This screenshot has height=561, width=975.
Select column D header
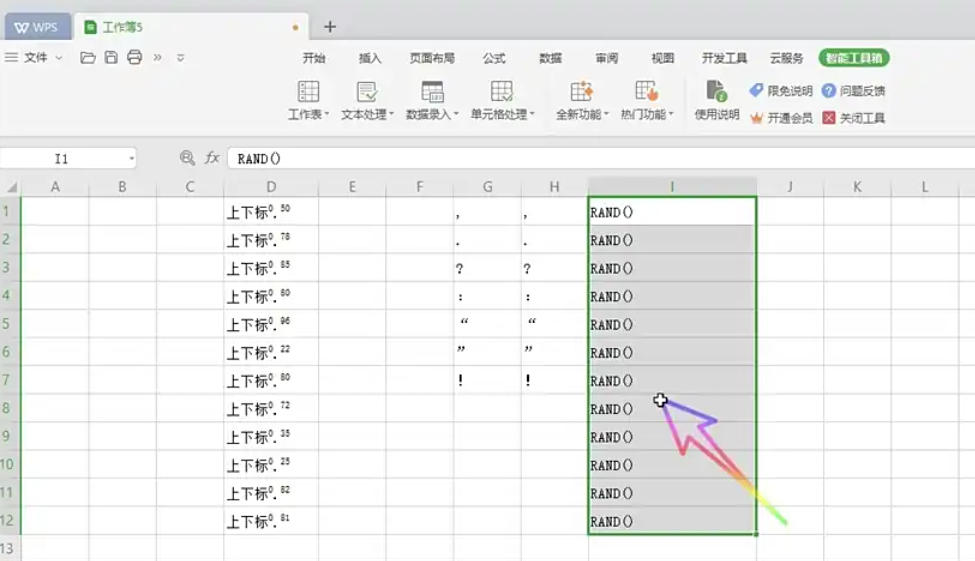pos(271,187)
